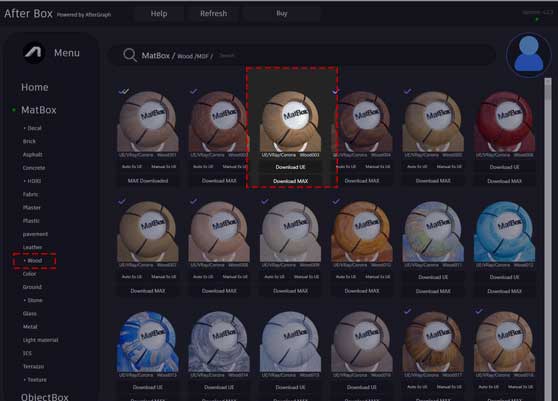Select the Metal category
This screenshot has height=401, width=558.
click(x=30, y=327)
